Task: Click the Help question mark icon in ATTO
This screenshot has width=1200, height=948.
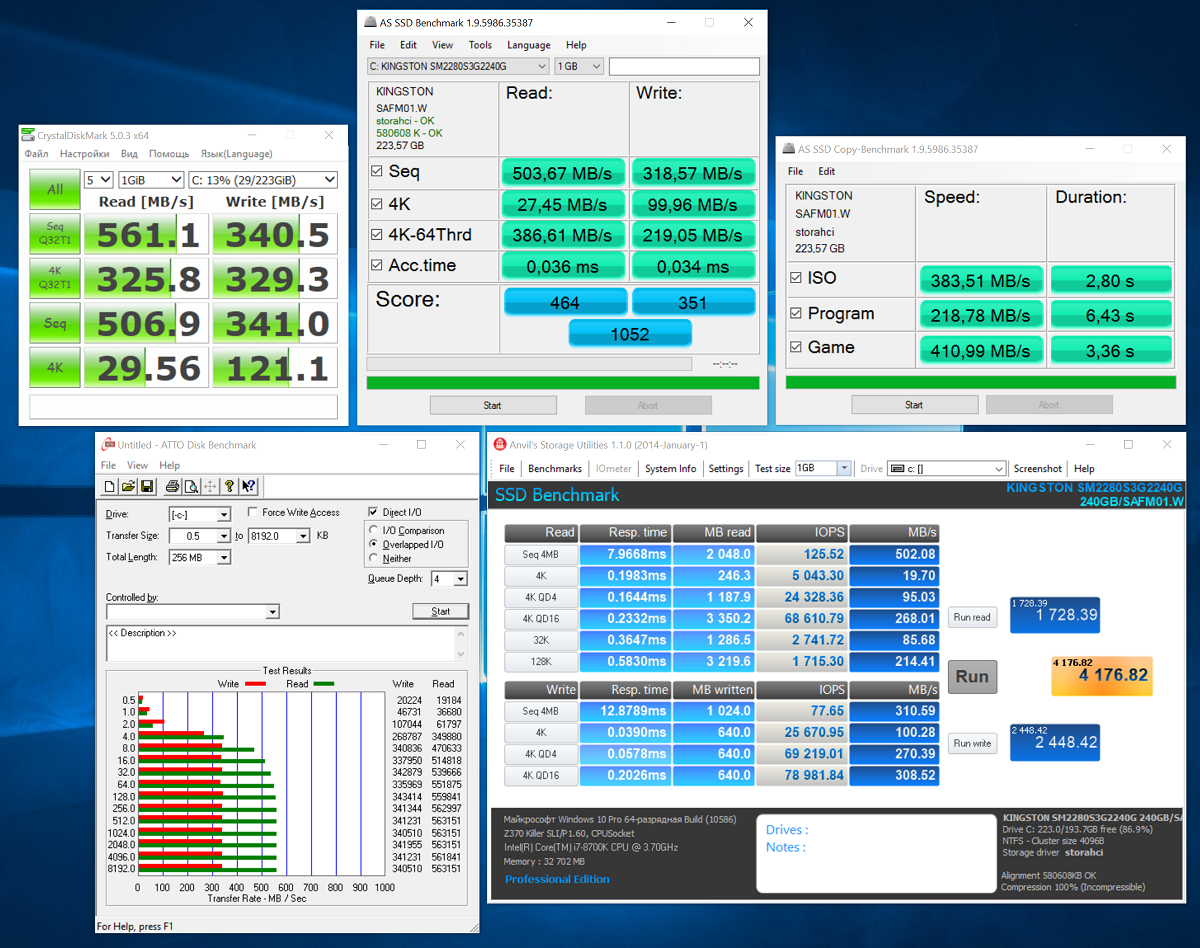Action: [x=229, y=486]
